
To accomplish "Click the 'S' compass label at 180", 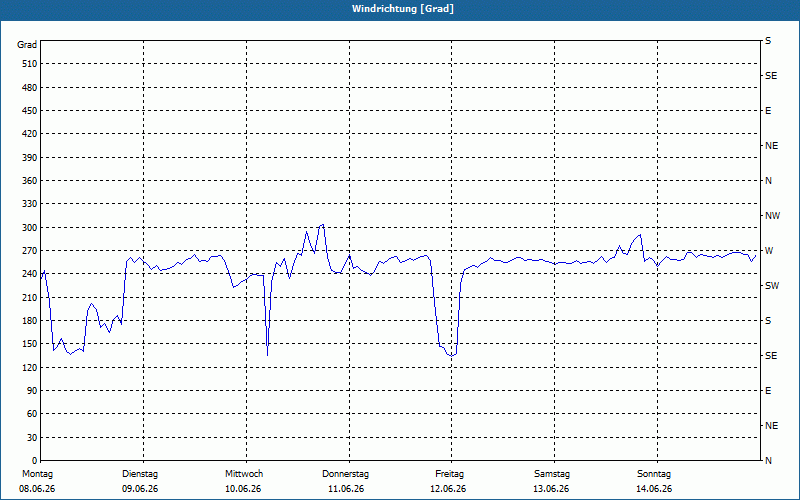I will (x=768, y=321).
